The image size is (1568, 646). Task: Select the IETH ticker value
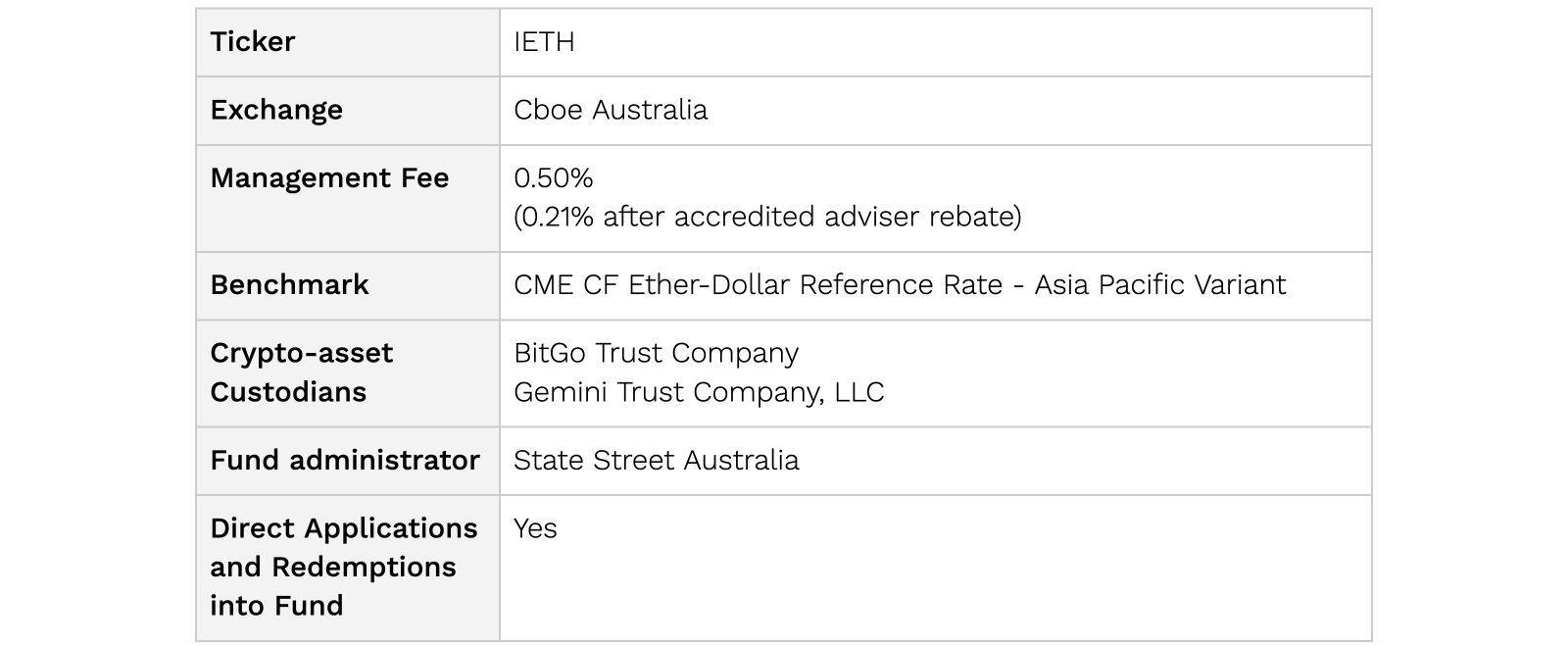544,42
